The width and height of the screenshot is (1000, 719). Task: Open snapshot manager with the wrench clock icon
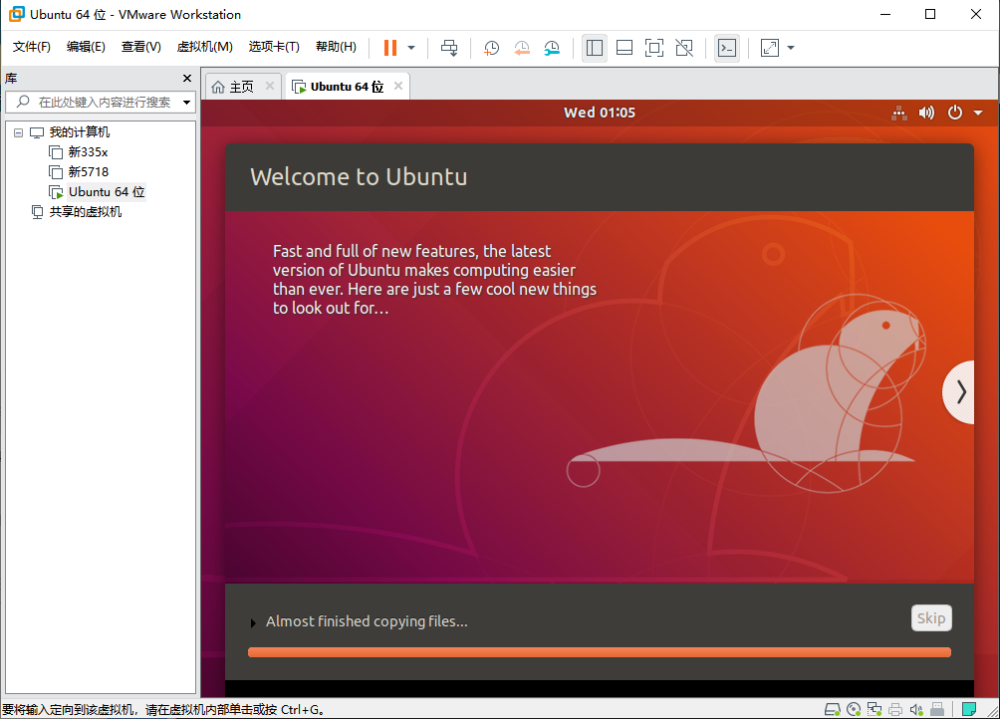click(553, 48)
